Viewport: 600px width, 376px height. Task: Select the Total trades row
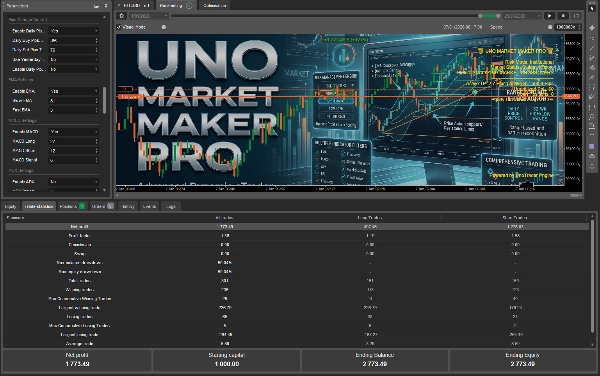click(x=297, y=281)
